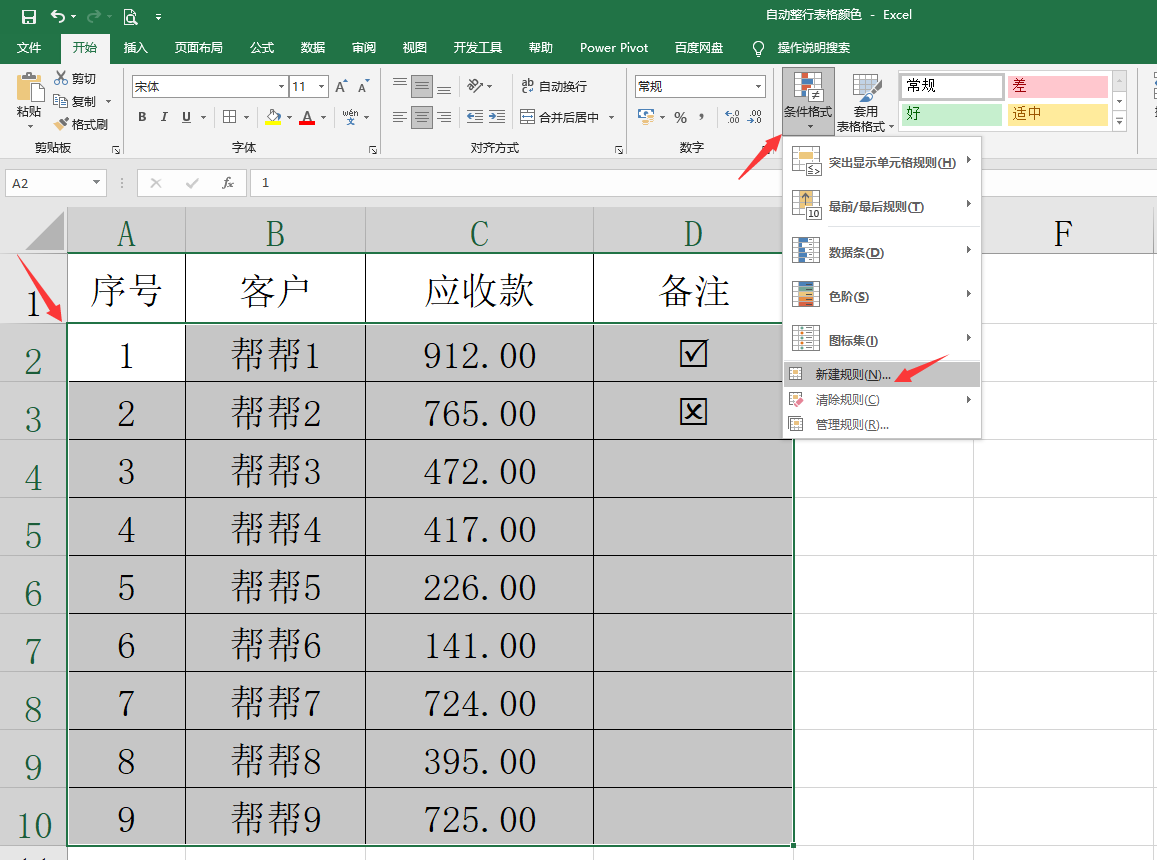1157x860 pixels.
Task: Click the Select All corner triangle
Action: 44,232
